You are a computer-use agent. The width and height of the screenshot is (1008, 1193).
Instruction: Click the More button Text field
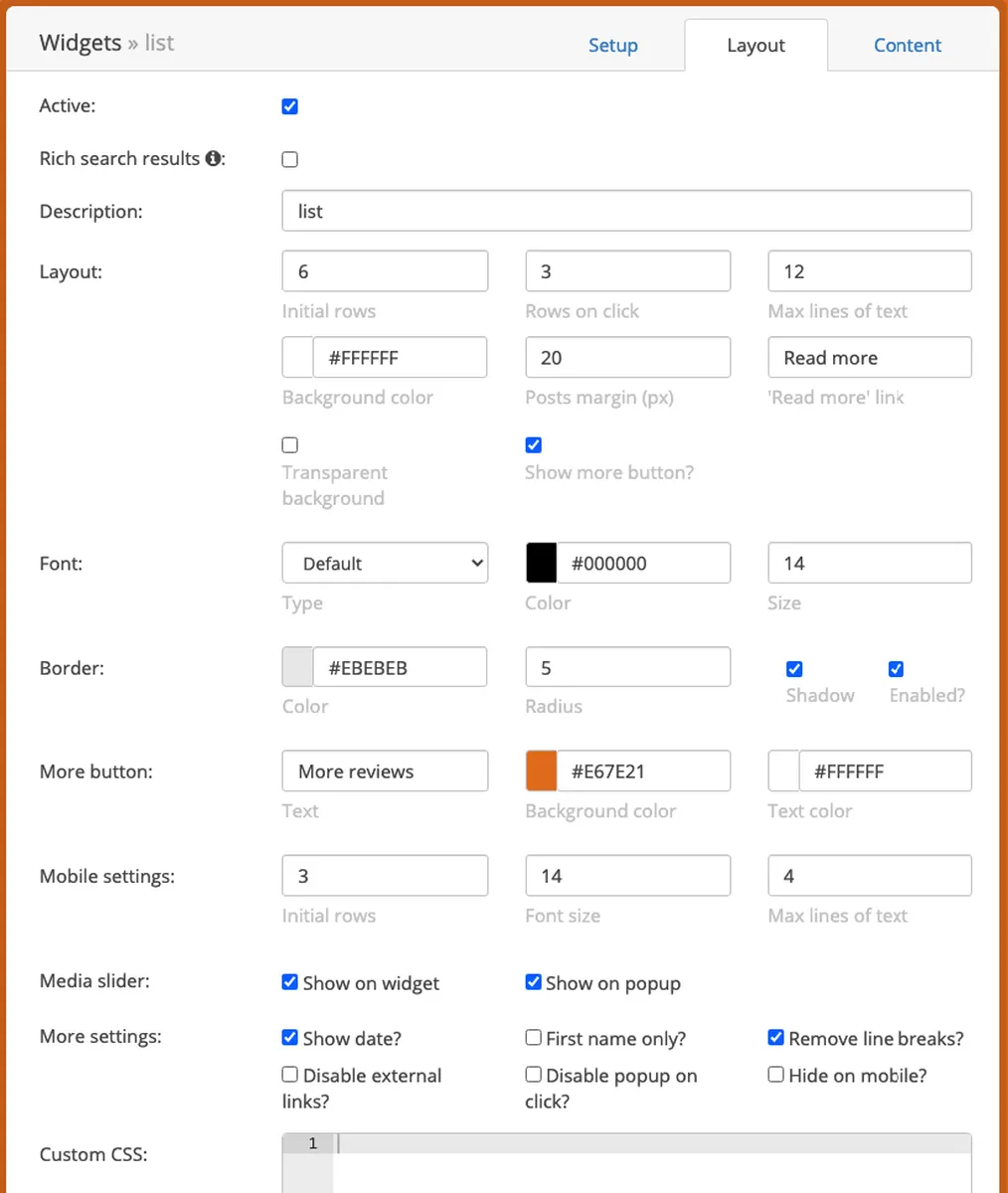click(x=385, y=771)
